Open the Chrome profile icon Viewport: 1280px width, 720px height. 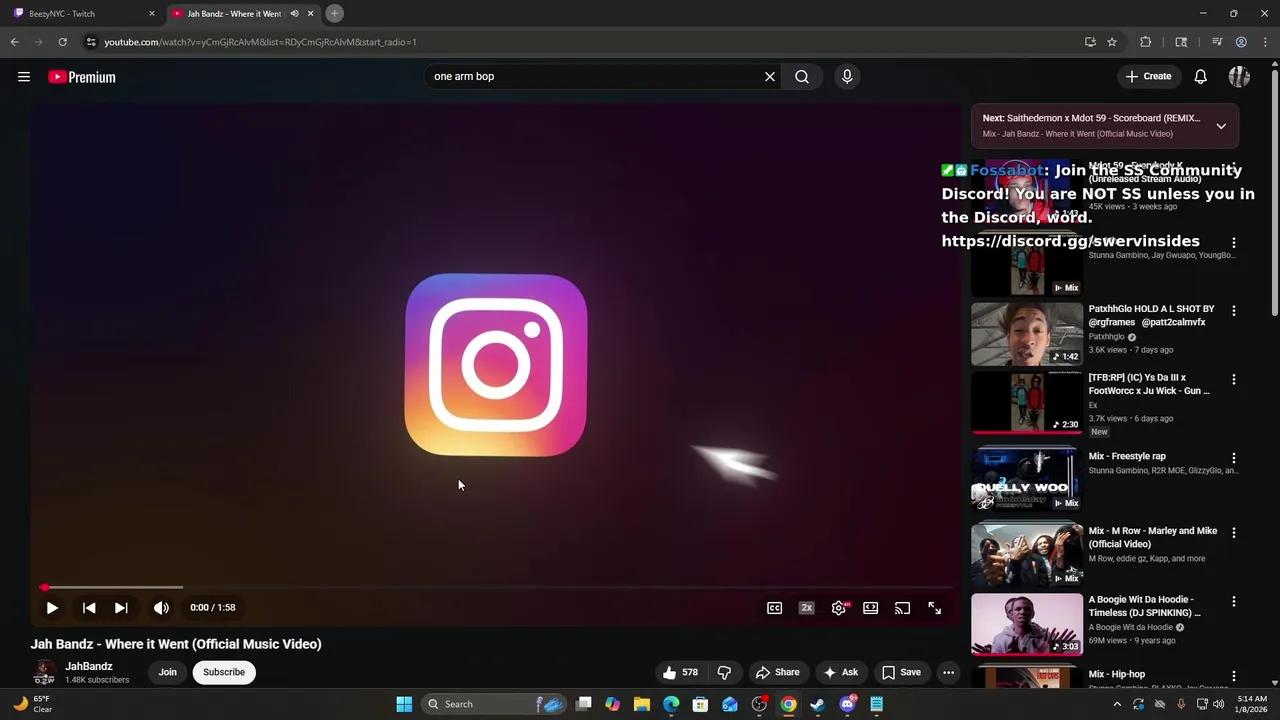(x=1241, y=42)
